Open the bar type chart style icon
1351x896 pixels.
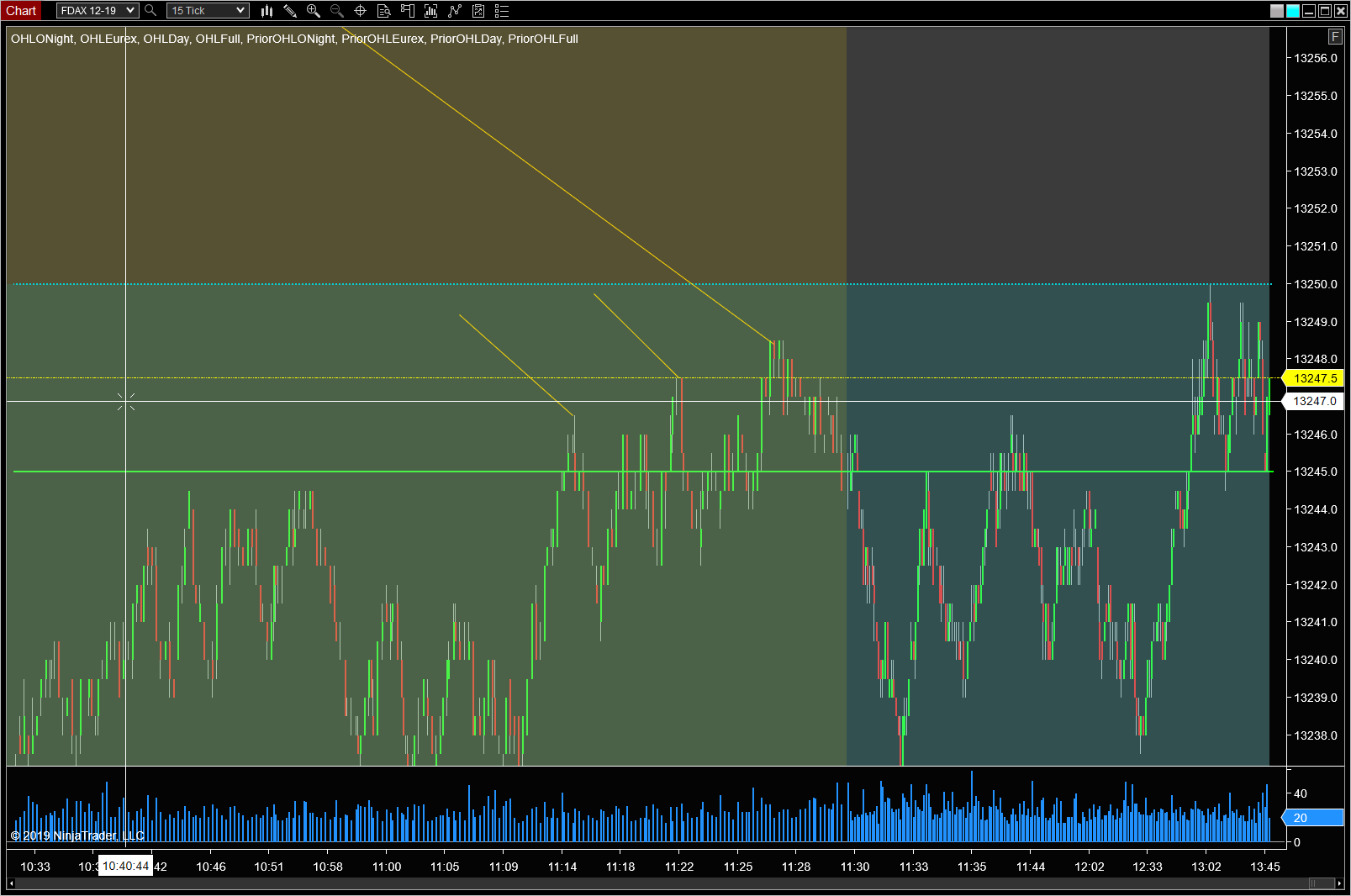(267, 11)
